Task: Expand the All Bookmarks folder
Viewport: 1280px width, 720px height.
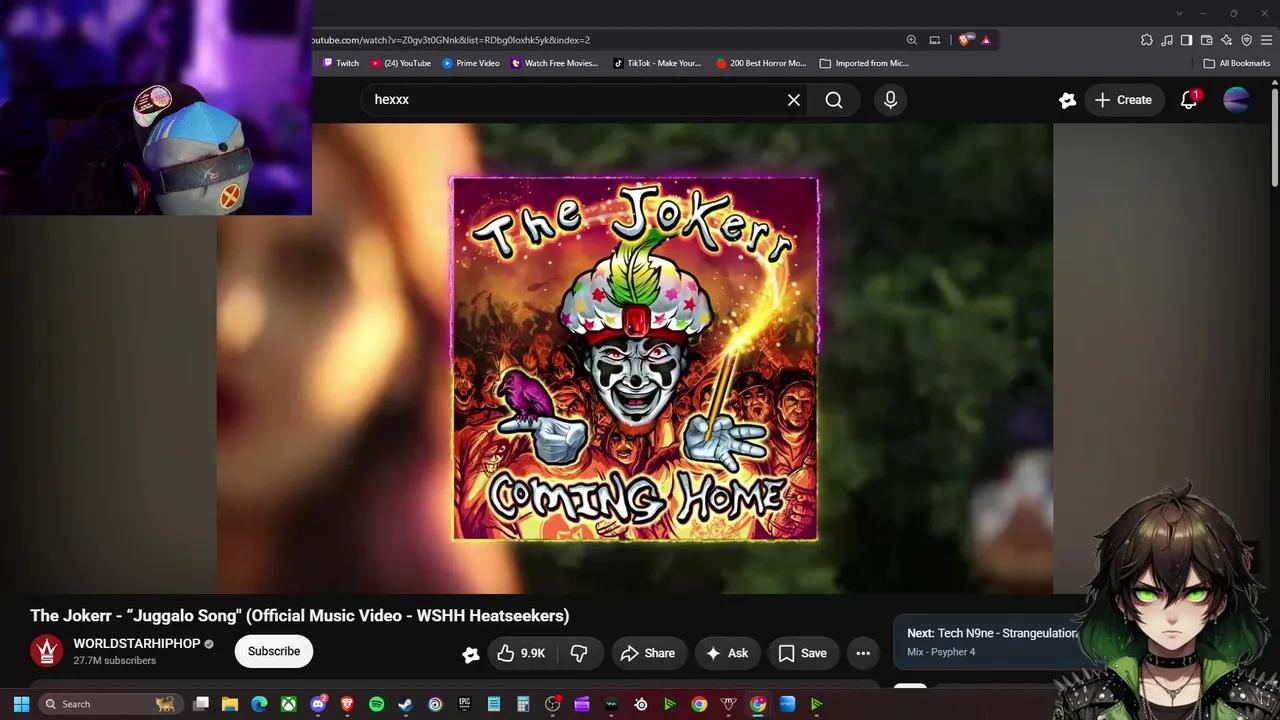Action: 1237,63
